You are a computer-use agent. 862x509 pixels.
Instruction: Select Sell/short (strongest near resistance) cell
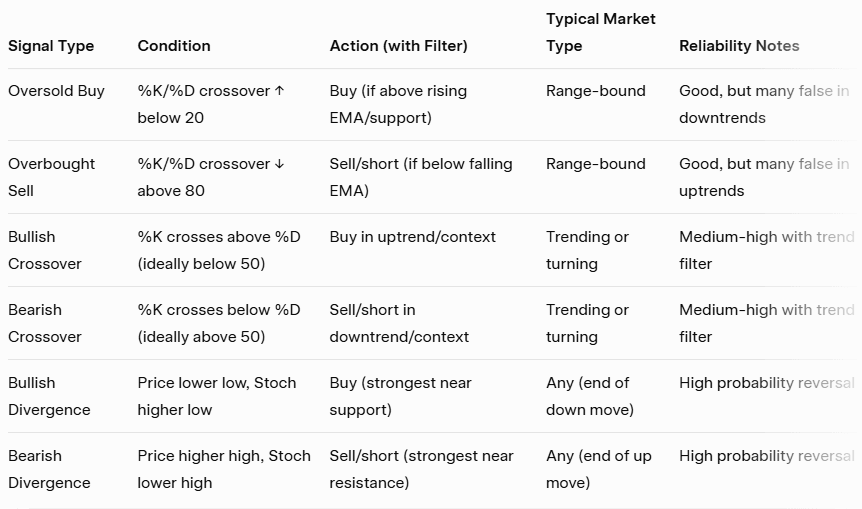click(421, 469)
